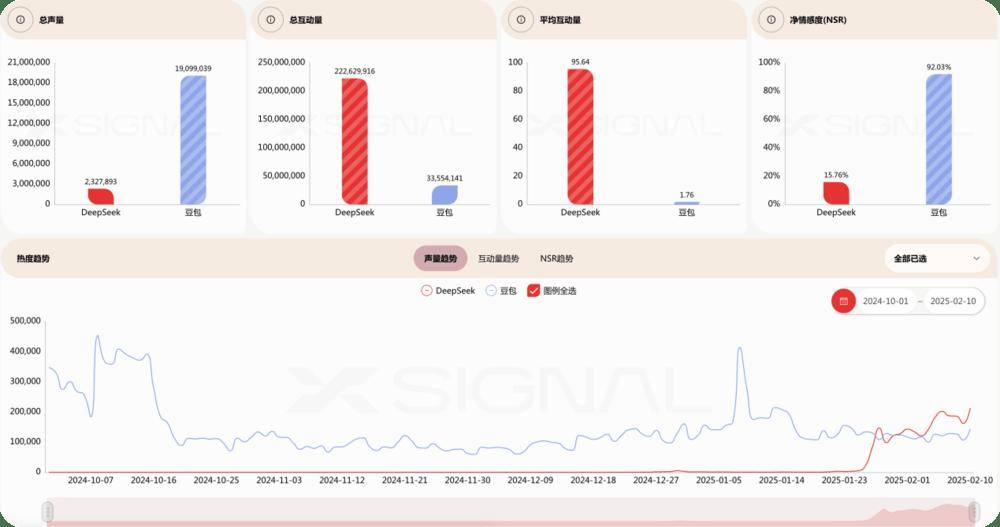Click info icon beside 总声量 title
Image resolution: width=1000 pixels, height=527 pixels.
(x=20, y=20)
